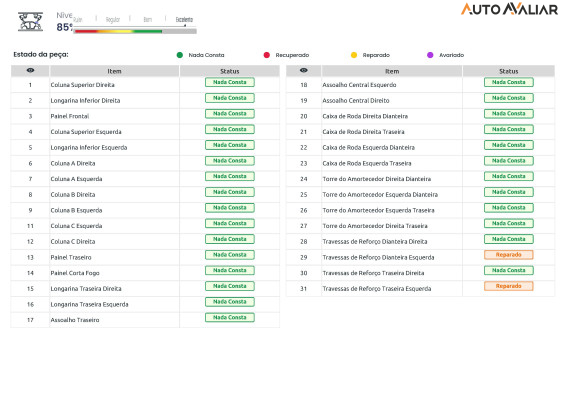Select the red Recuperado legend dot
Viewport: 566px width, 400px height.
click(x=267, y=55)
